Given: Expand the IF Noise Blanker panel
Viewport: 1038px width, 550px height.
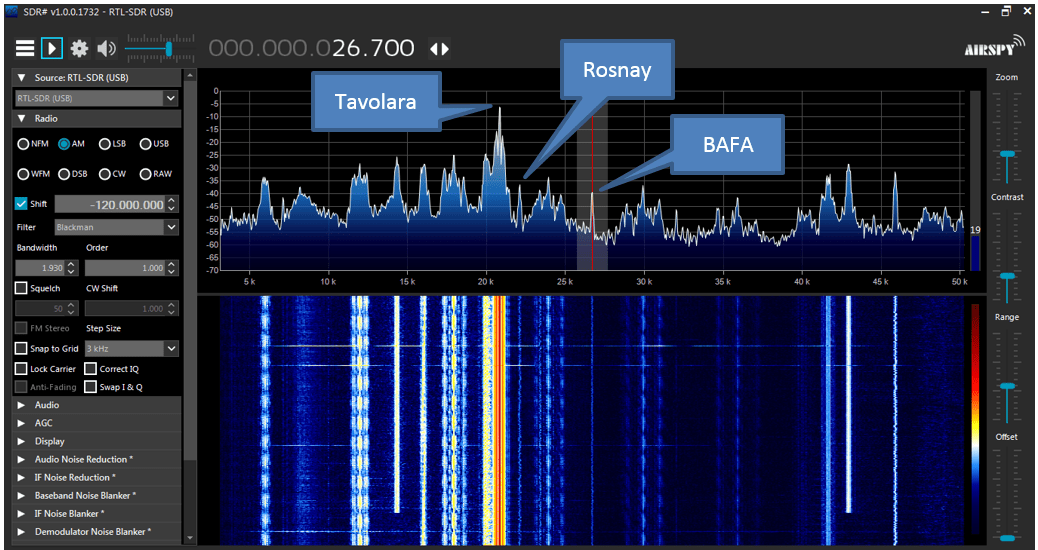Looking at the screenshot, I should click(97, 513).
